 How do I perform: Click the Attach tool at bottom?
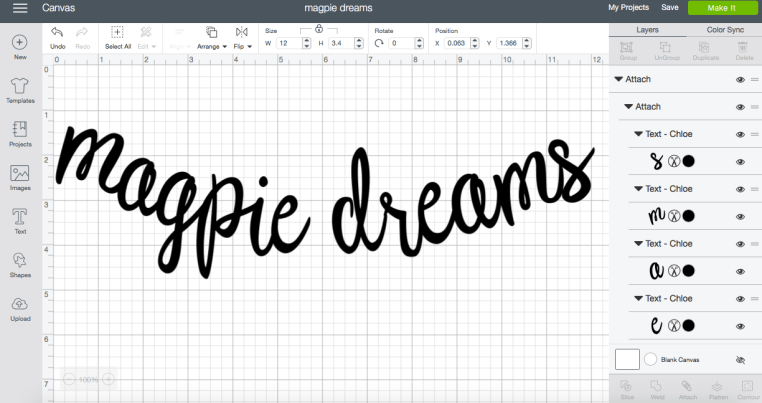click(687, 390)
